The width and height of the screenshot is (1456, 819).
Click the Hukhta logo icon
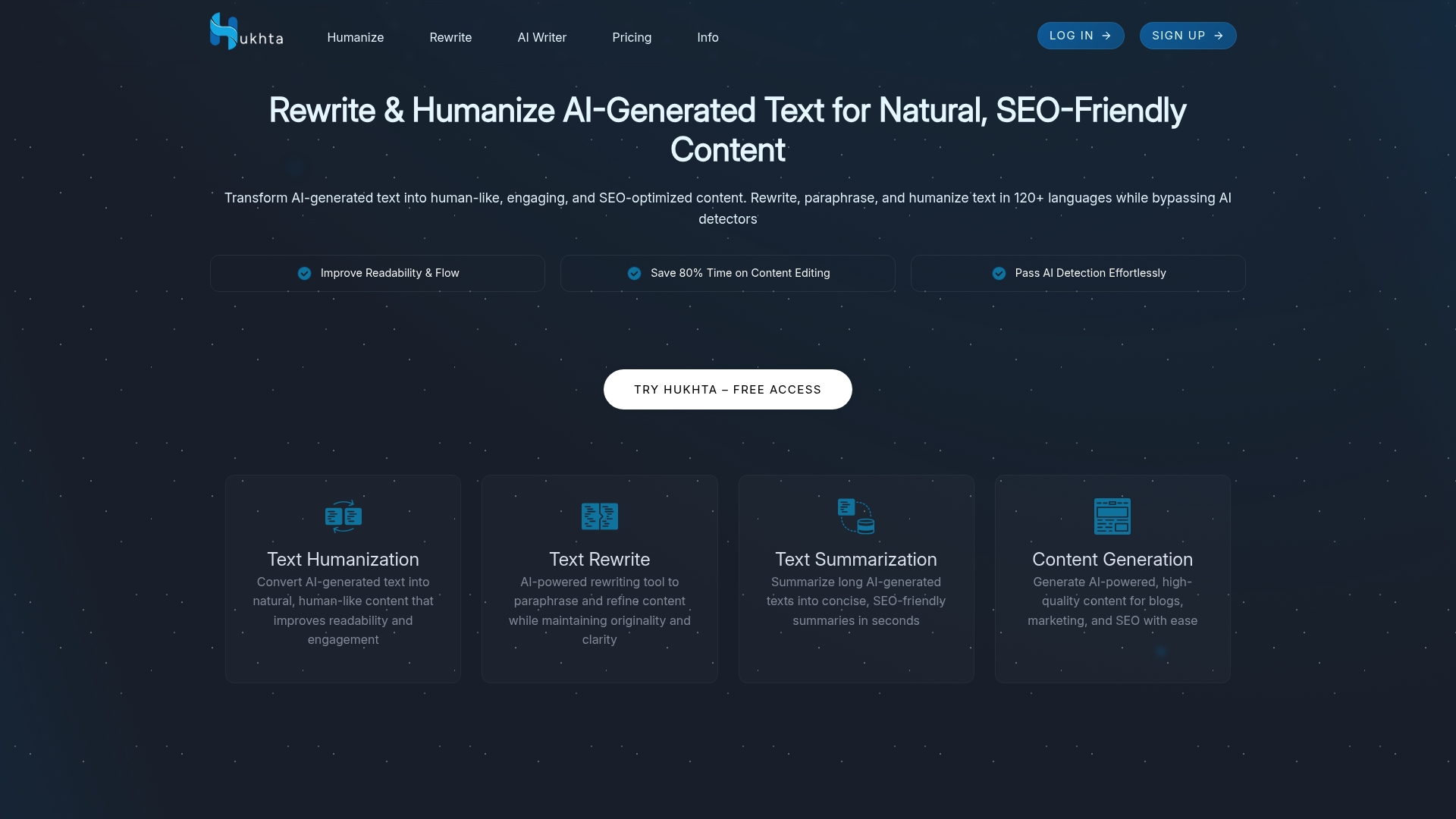(x=225, y=30)
